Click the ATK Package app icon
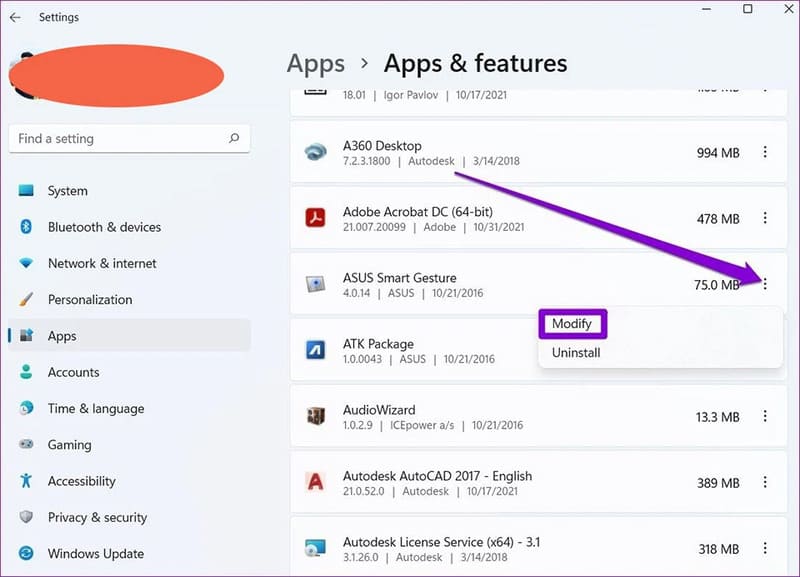 pyautogui.click(x=315, y=350)
